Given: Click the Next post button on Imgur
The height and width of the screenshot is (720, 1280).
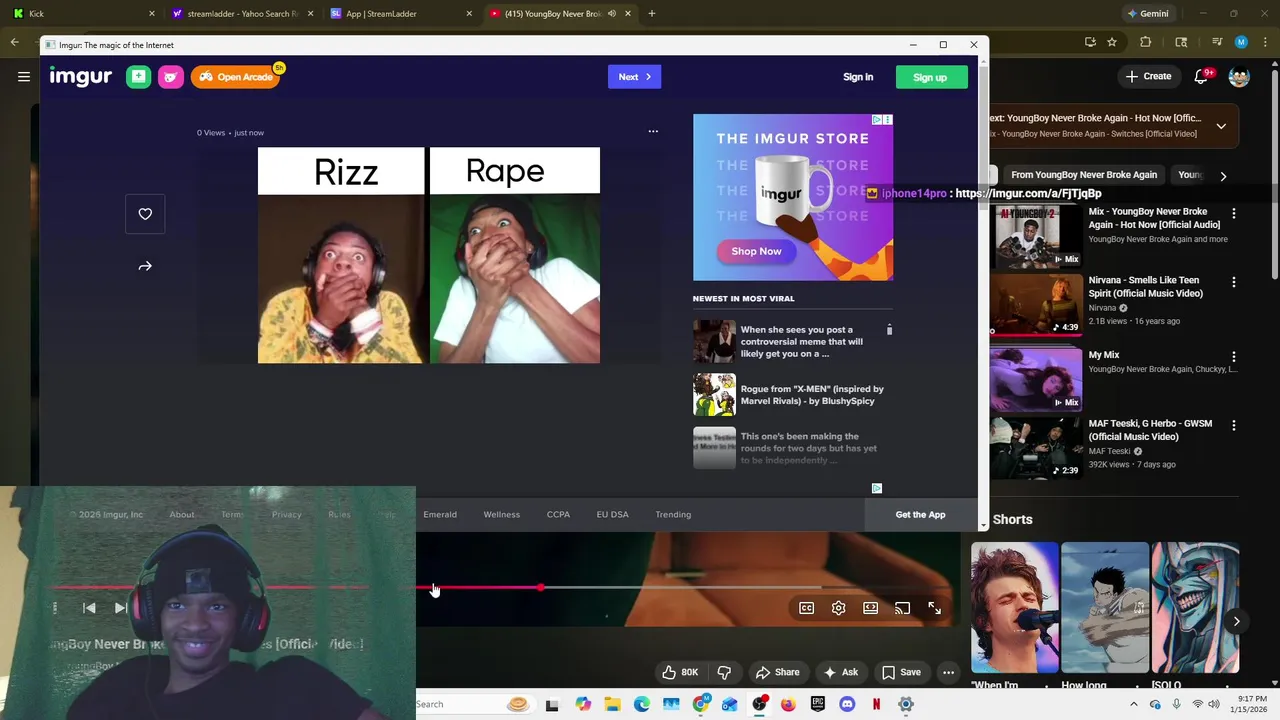Looking at the screenshot, I should click(x=634, y=77).
